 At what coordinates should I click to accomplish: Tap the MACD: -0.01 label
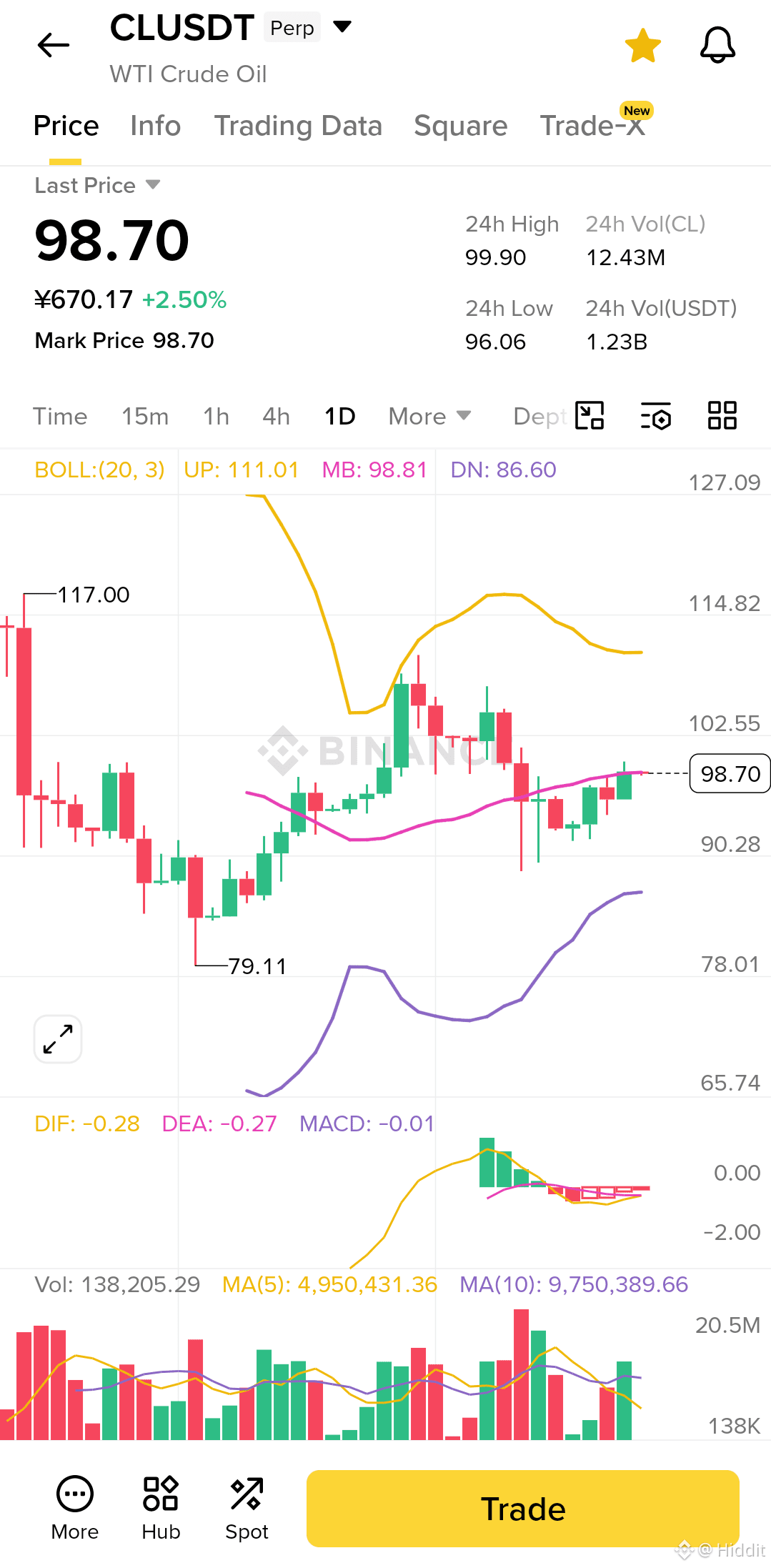click(x=367, y=1123)
